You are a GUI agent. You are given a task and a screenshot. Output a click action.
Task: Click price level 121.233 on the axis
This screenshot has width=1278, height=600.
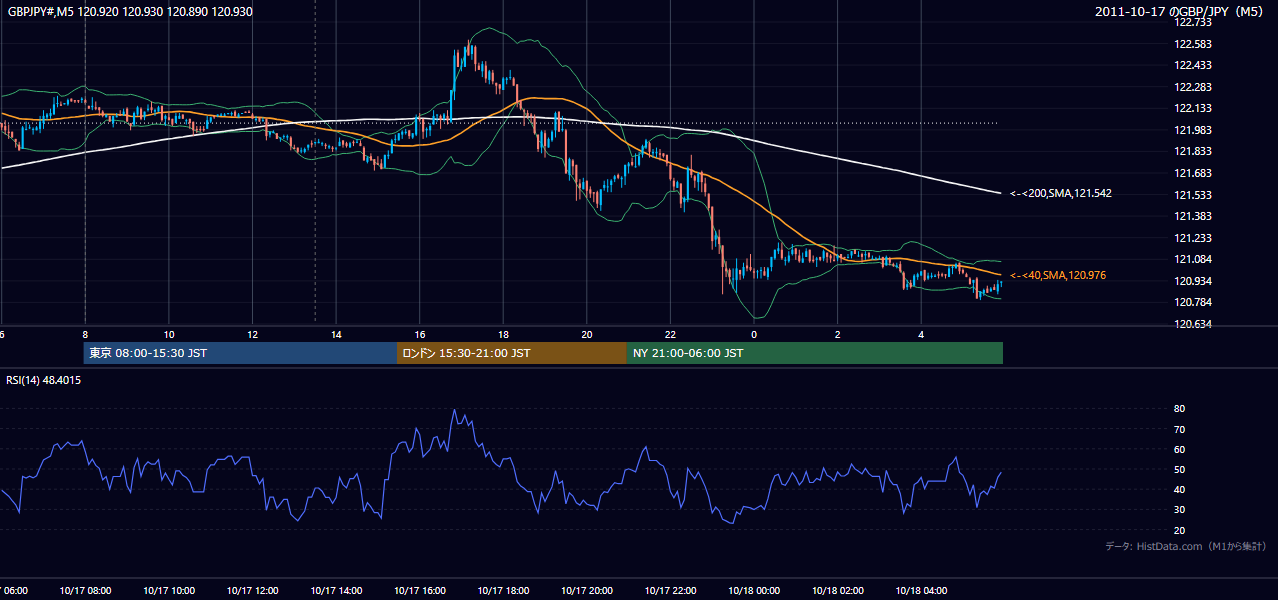click(1193, 238)
